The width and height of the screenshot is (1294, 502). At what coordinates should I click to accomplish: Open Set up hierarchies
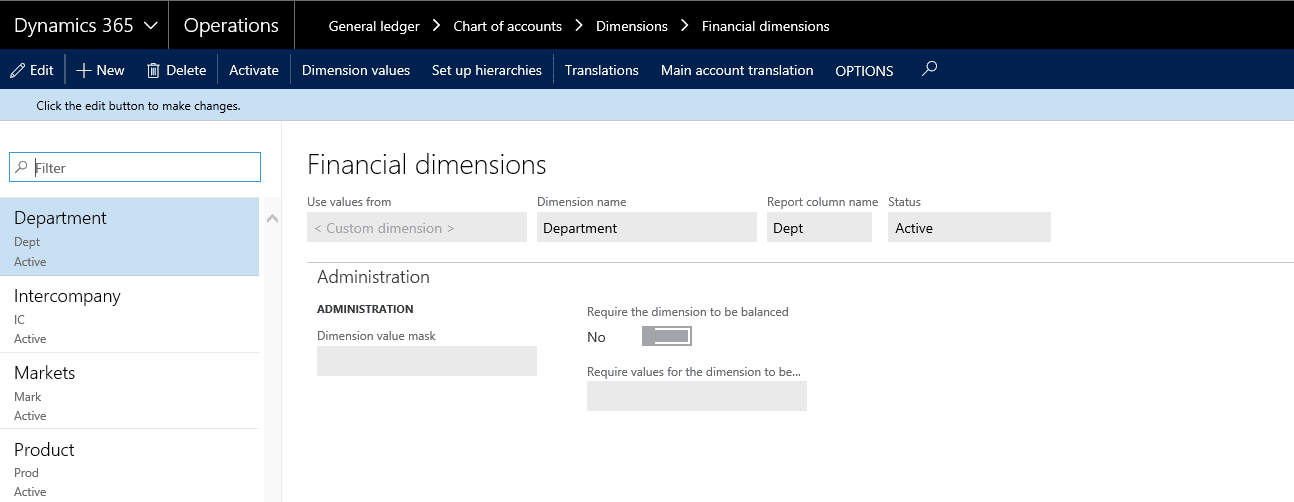487,70
